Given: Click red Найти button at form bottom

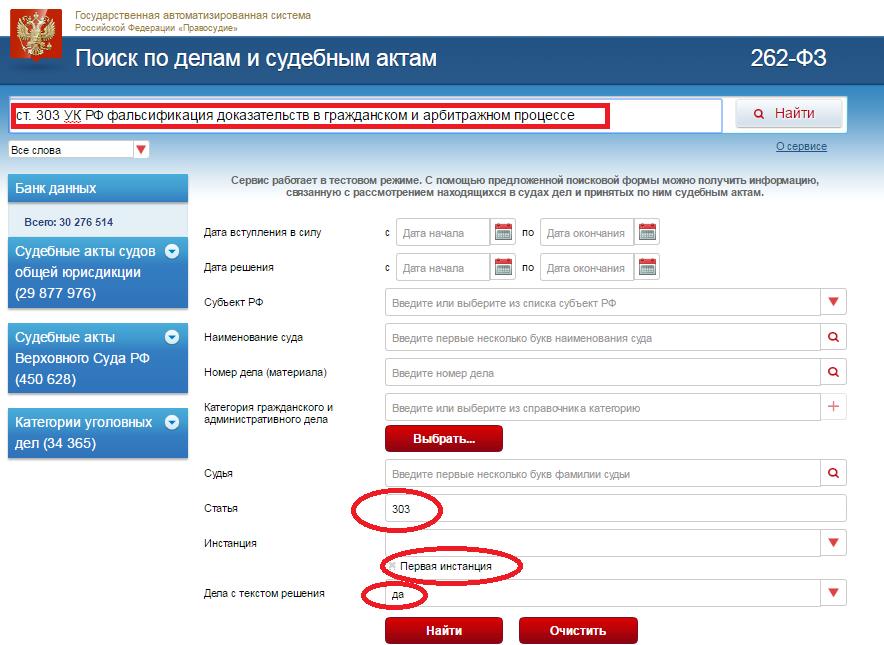Looking at the screenshot, I should tap(444, 630).
